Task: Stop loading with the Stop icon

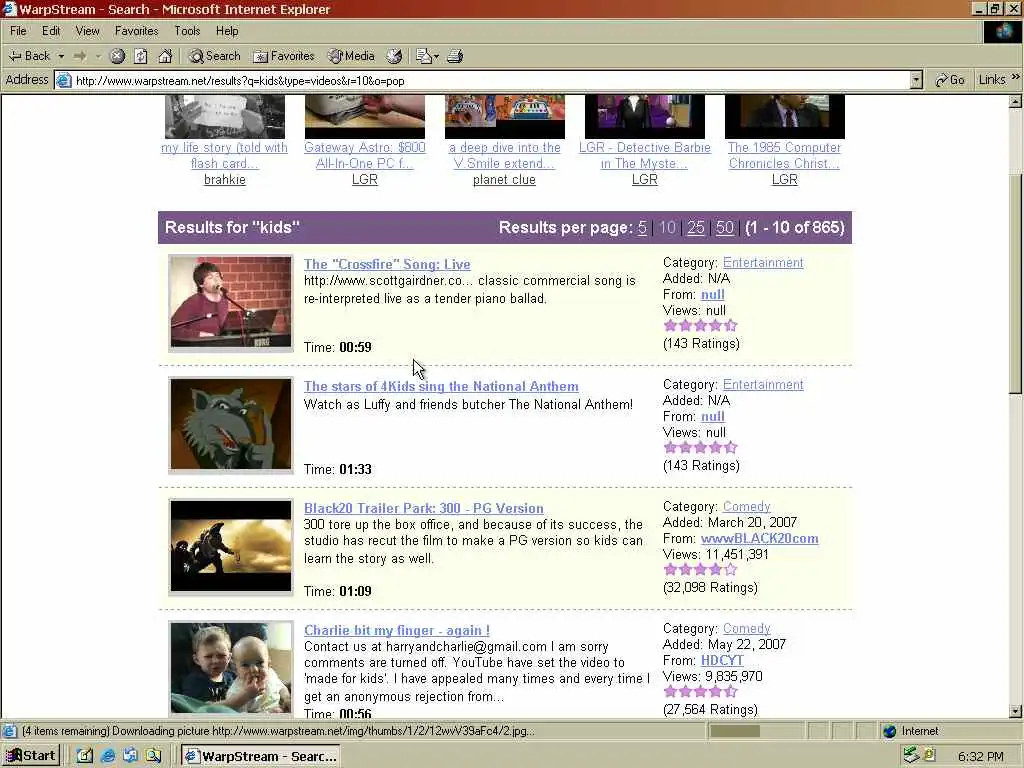Action: click(117, 56)
